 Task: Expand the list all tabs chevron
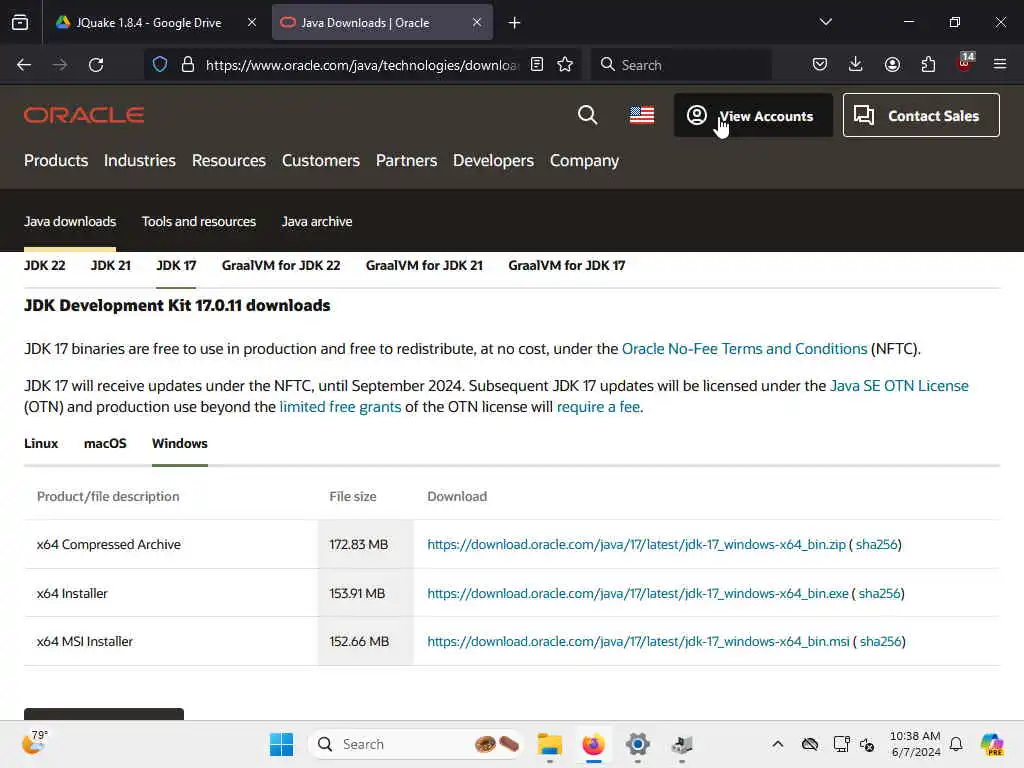click(x=826, y=22)
